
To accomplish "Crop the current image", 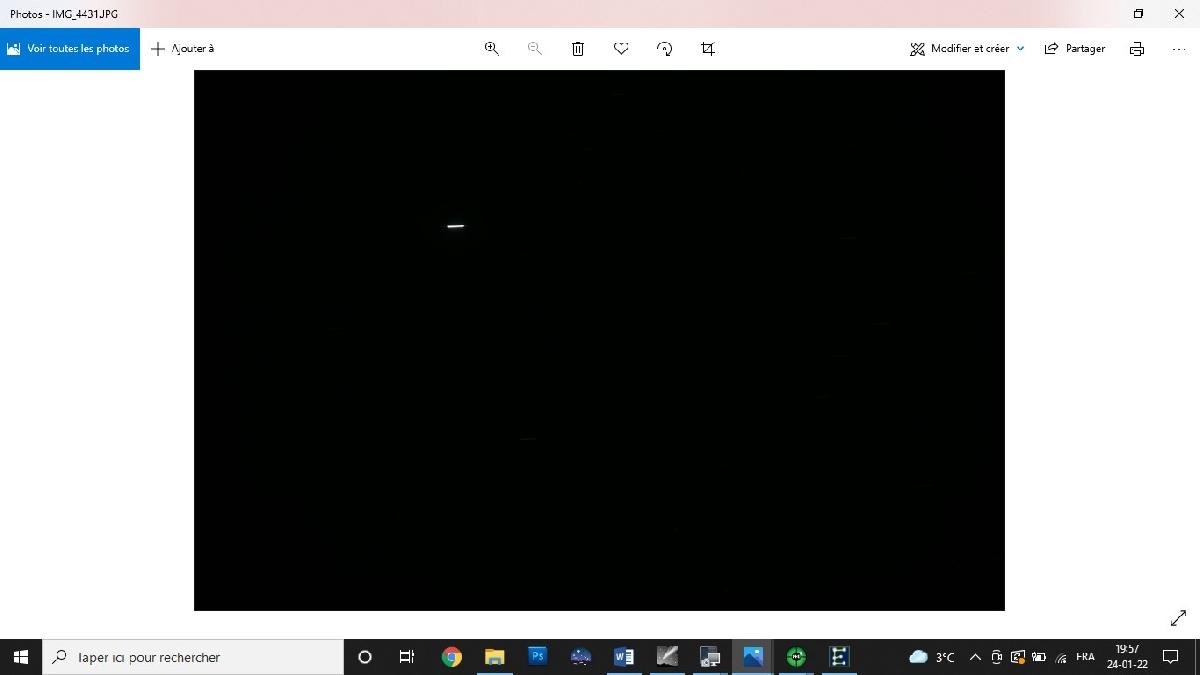I will pyautogui.click(x=707, y=48).
